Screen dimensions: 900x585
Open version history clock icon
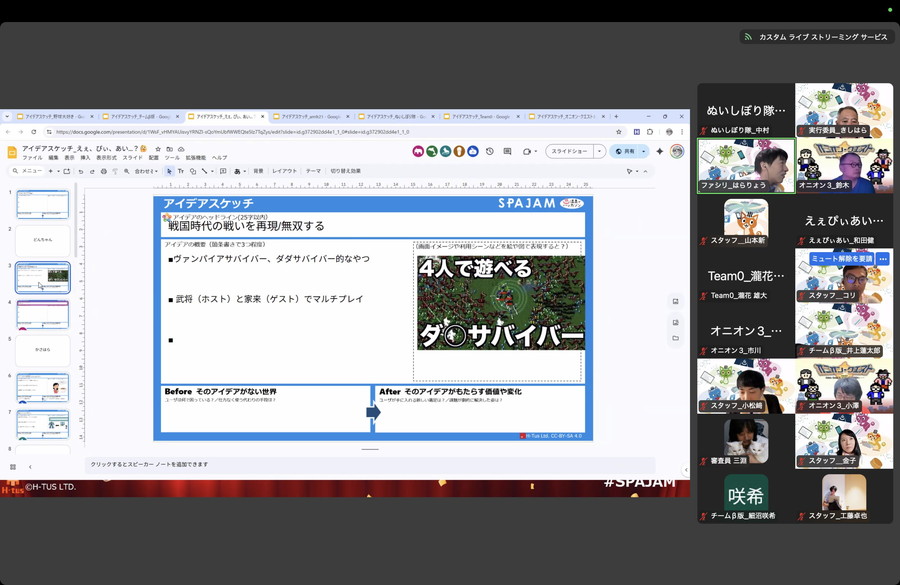489,151
